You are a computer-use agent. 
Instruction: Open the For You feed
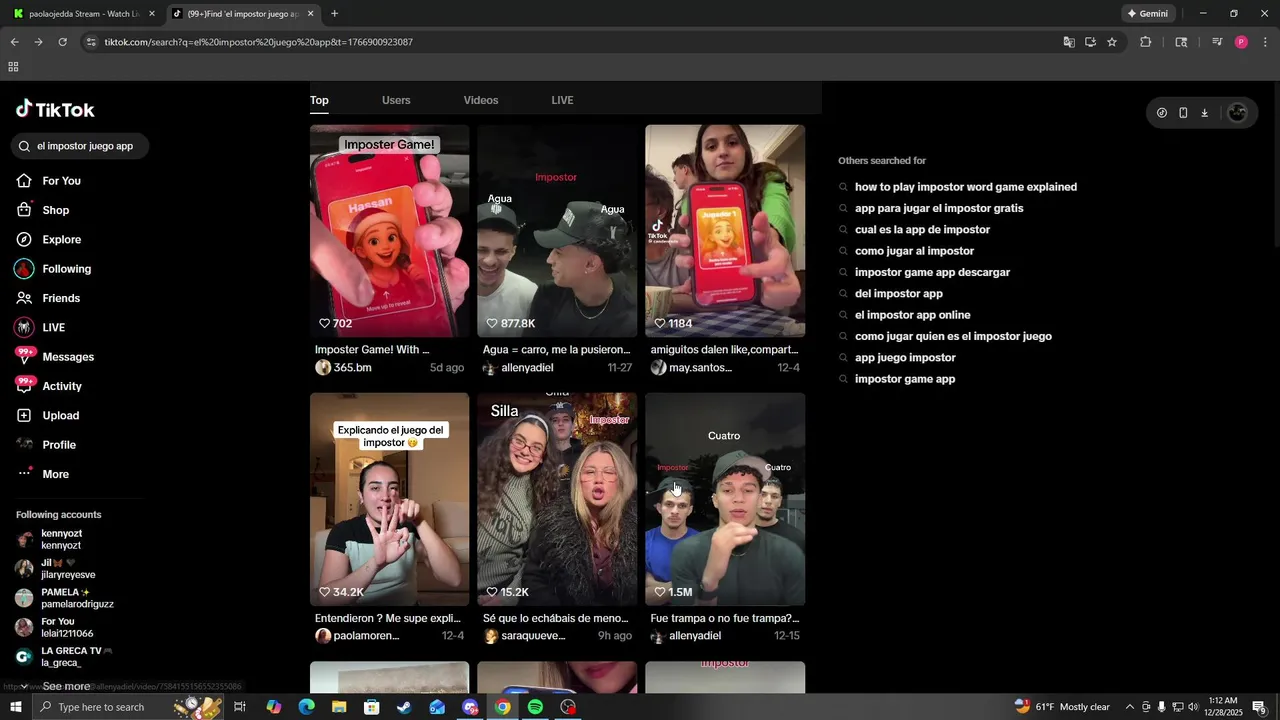click(x=61, y=181)
